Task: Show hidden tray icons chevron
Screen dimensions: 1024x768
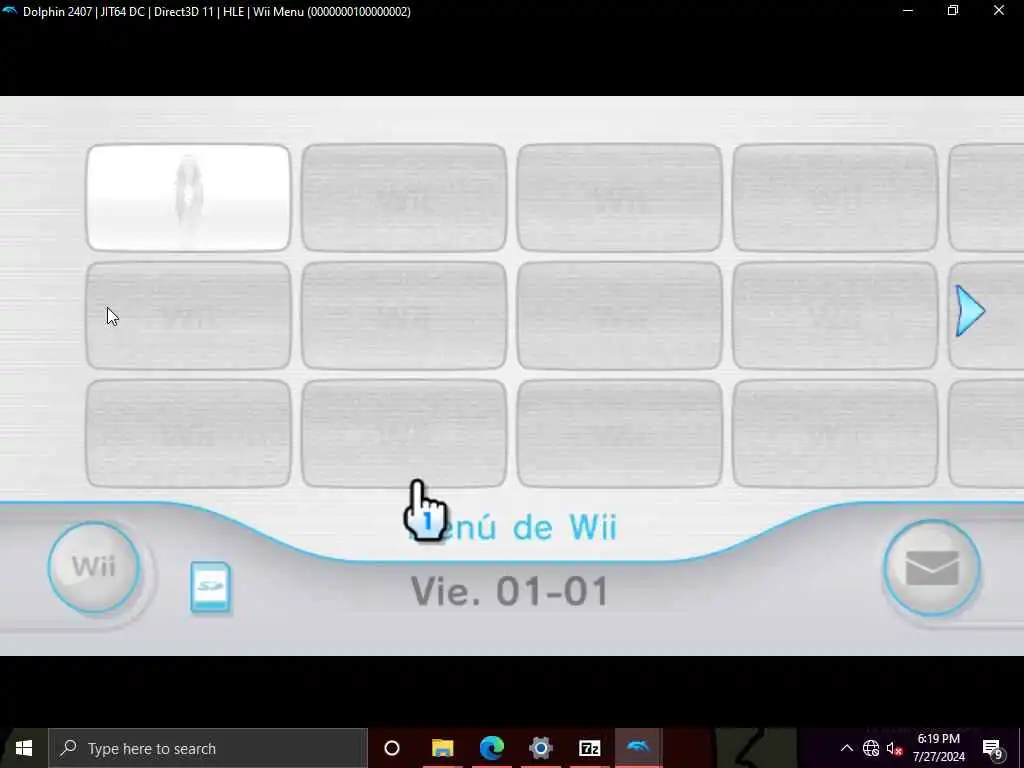Action: click(x=846, y=748)
